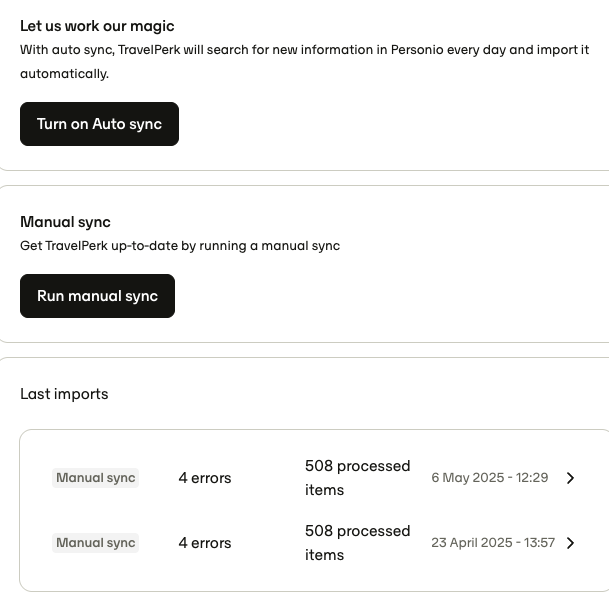Screen dimensions: 609x592
Task: Open the 6 May 2025 import chevron arrow
Action: coord(570,478)
